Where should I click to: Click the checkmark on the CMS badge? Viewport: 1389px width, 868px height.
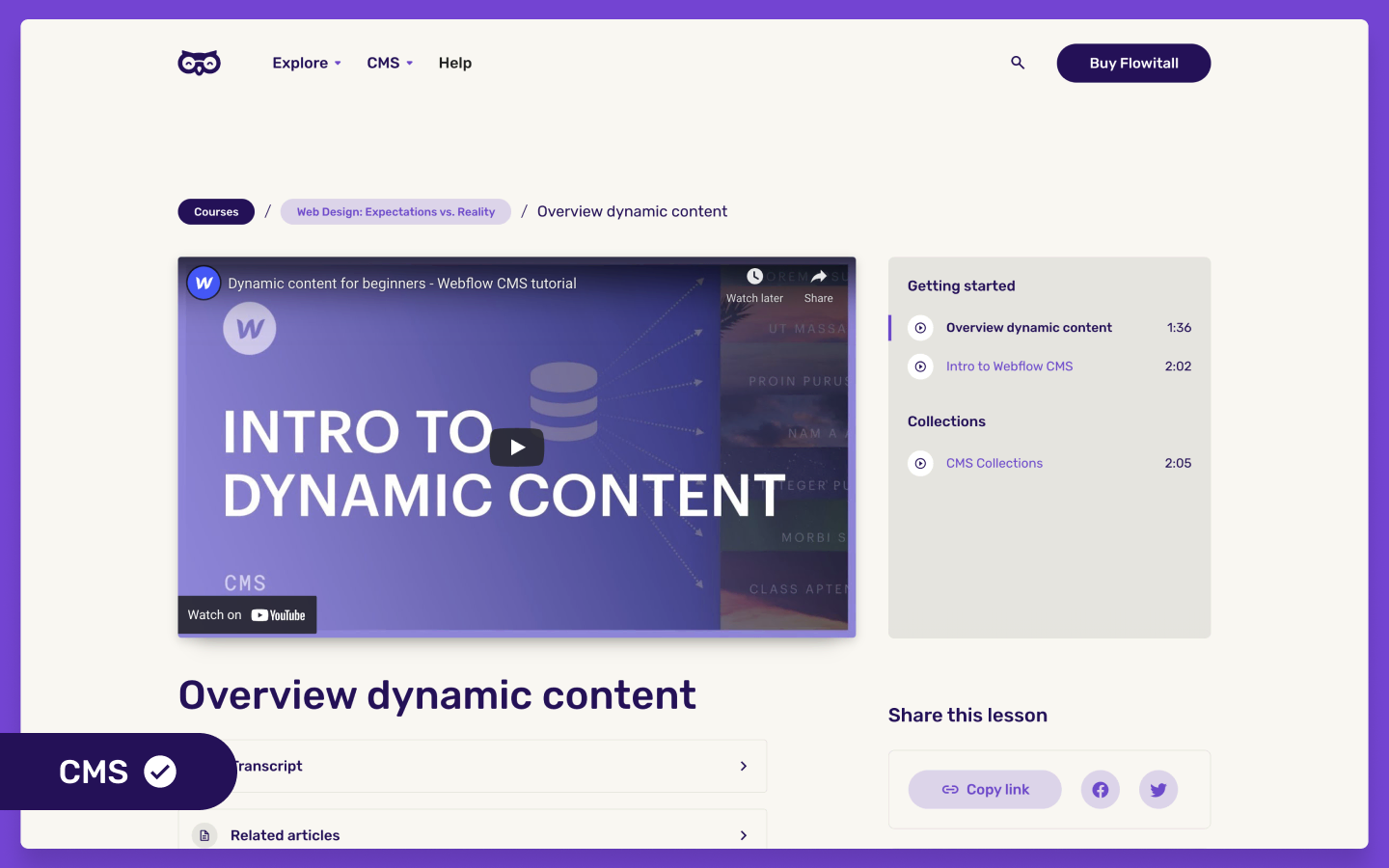click(161, 772)
